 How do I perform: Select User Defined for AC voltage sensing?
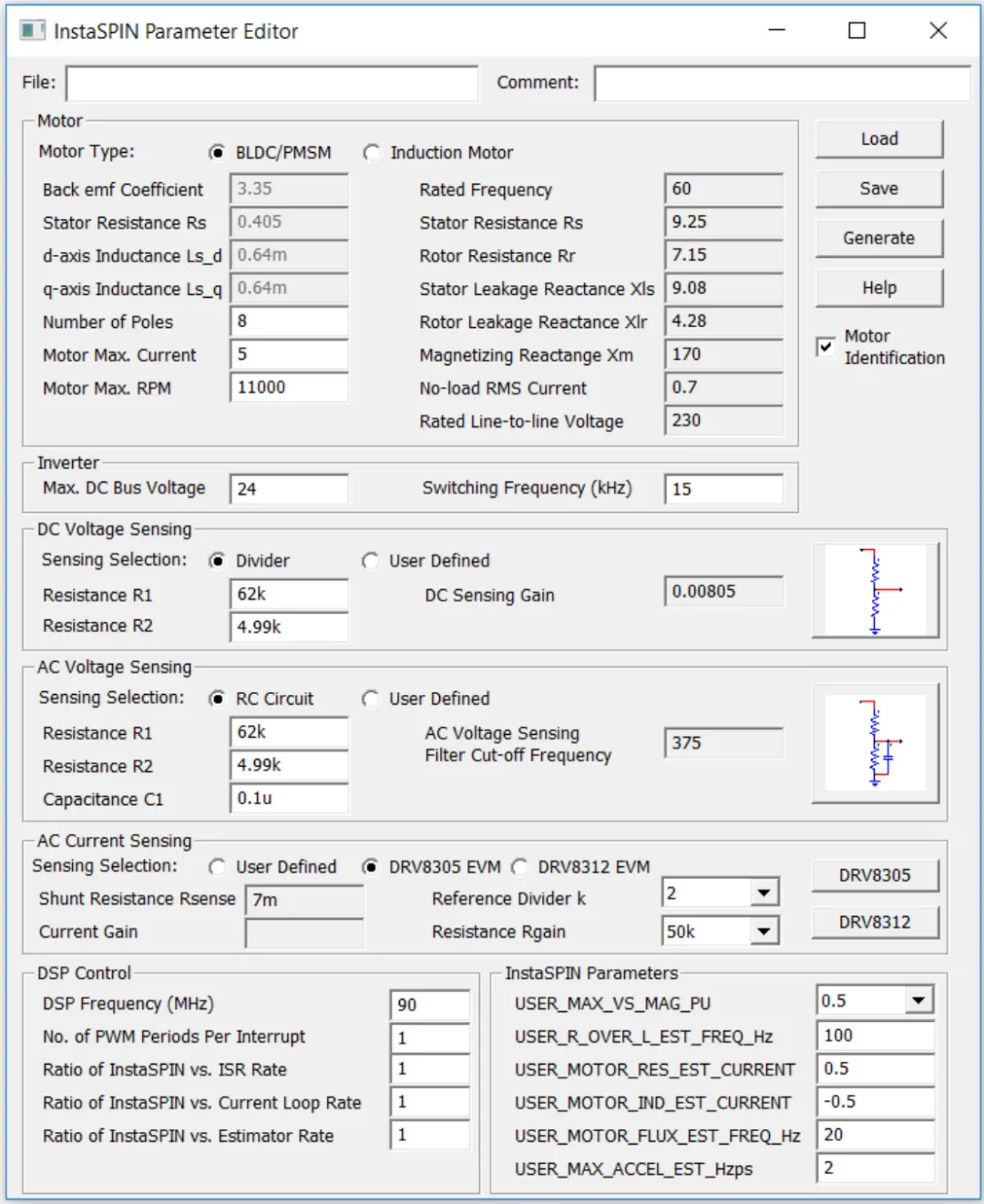(x=370, y=699)
